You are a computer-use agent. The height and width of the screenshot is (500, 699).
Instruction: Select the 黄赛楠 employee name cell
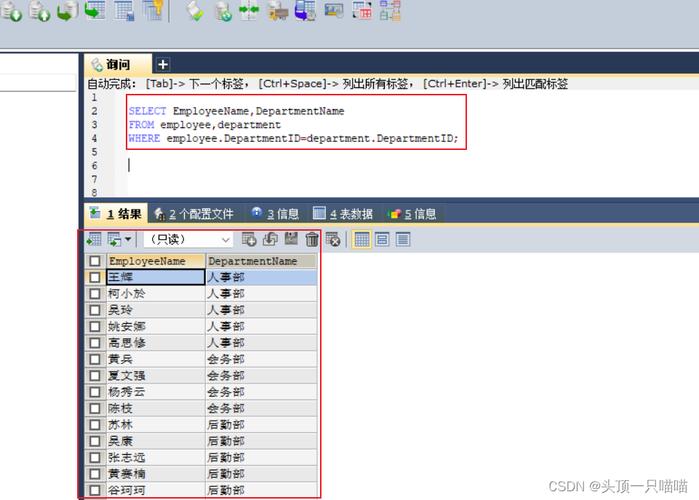(156, 474)
